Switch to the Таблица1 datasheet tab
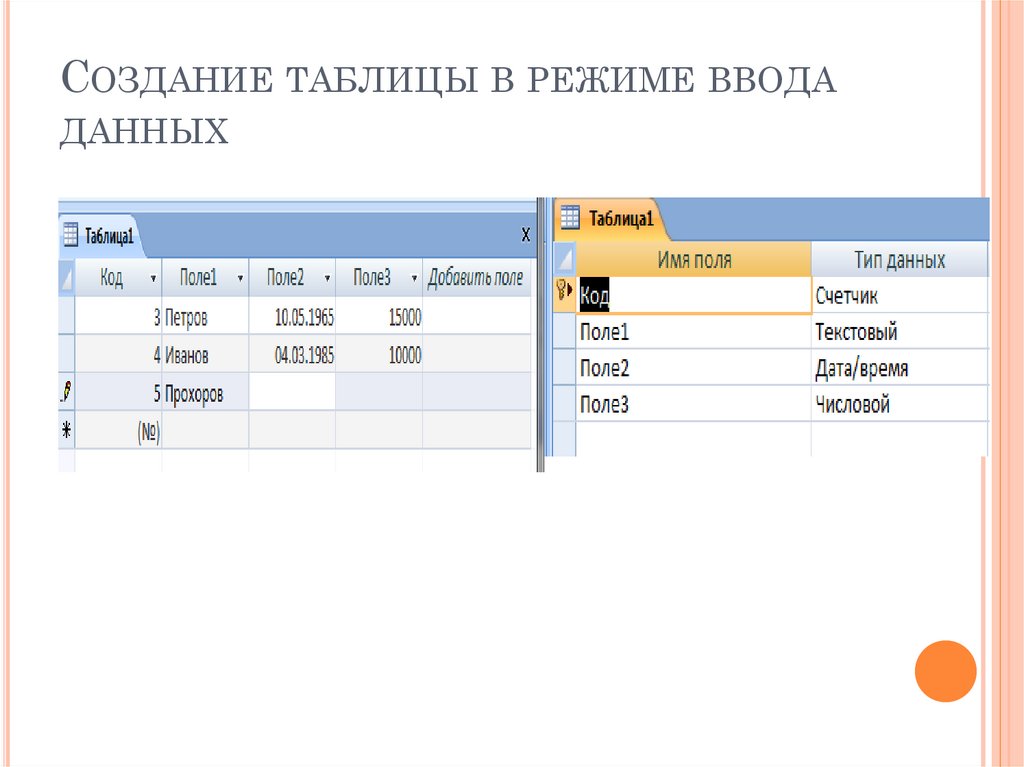Image resolution: width=1024 pixels, height=767 pixels. 112,234
